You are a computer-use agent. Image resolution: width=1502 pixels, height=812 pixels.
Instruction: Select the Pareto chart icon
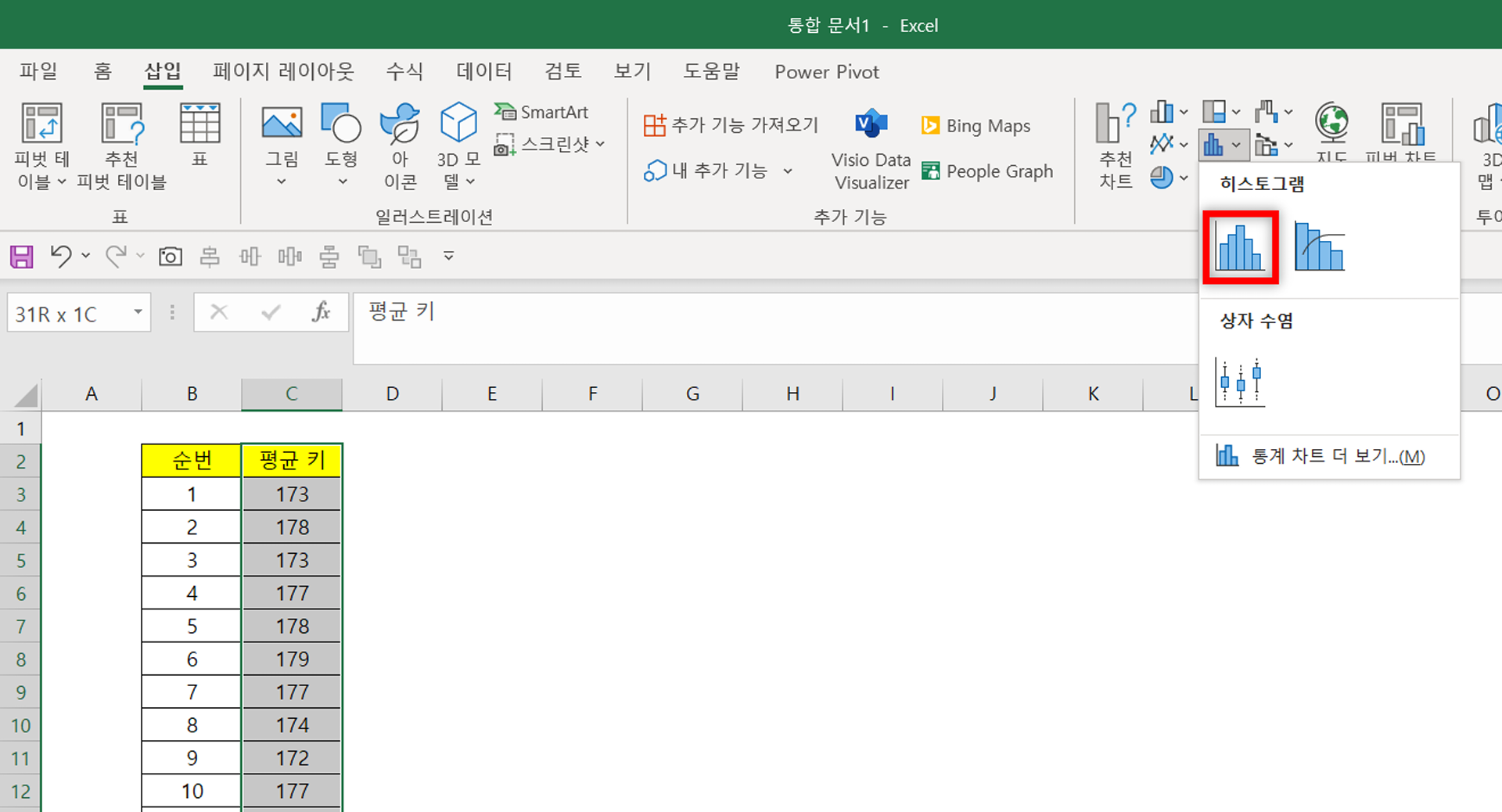point(1320,246)
